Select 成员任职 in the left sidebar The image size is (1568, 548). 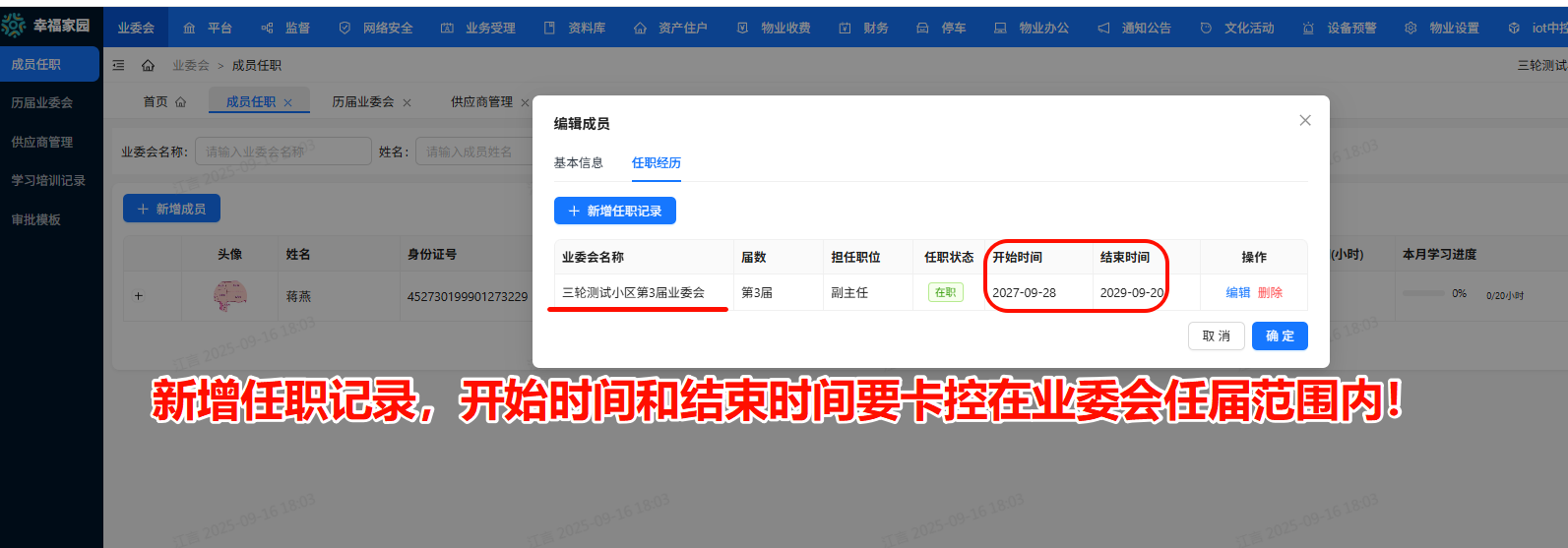tap(49, 64)
